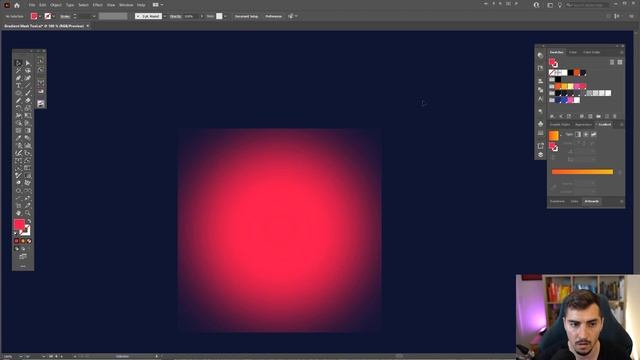Set toolbar mode to Gradient
The image size is (640, 360).
tap(23, 241)
